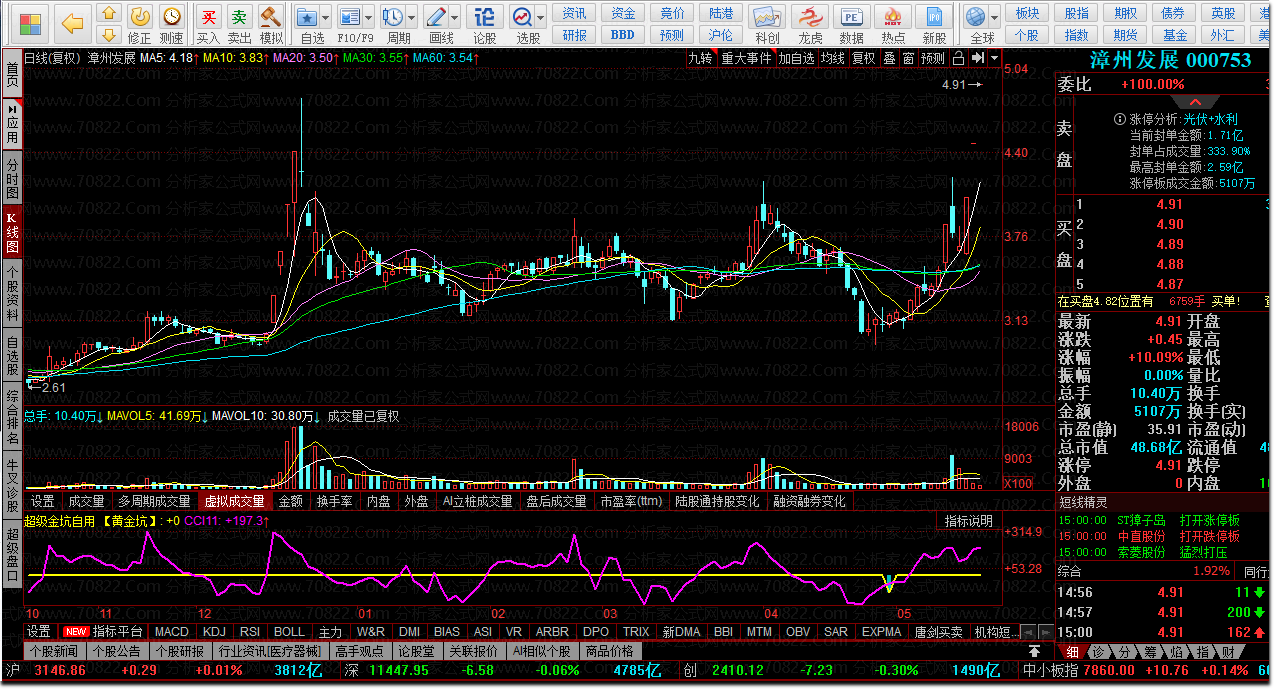Viewport: 1275px width, 689px height.
Task: Open the 选股 stock screener icon
Action: click(523, 24)
